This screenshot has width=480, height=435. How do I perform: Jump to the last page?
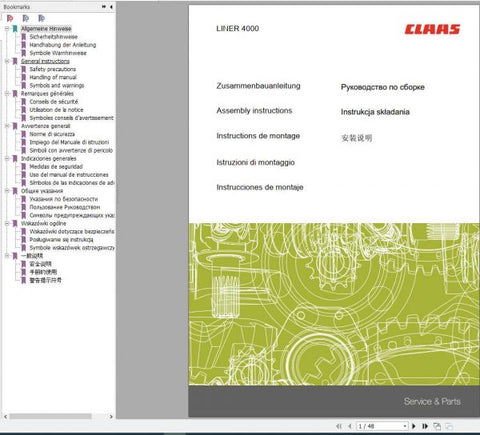(425, 426)
